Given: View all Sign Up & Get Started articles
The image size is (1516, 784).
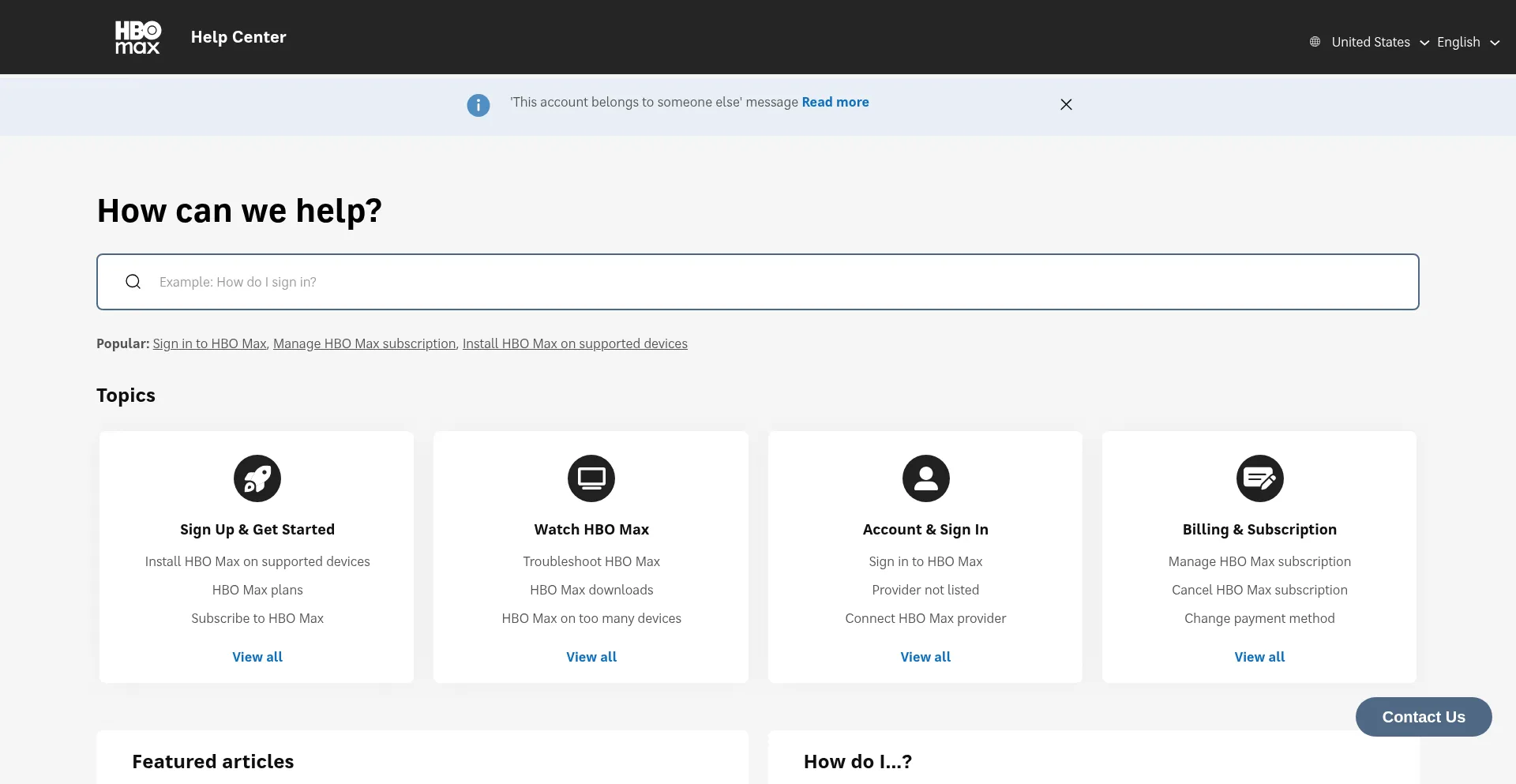Looking at the screenshot, I should coord(257,657).
